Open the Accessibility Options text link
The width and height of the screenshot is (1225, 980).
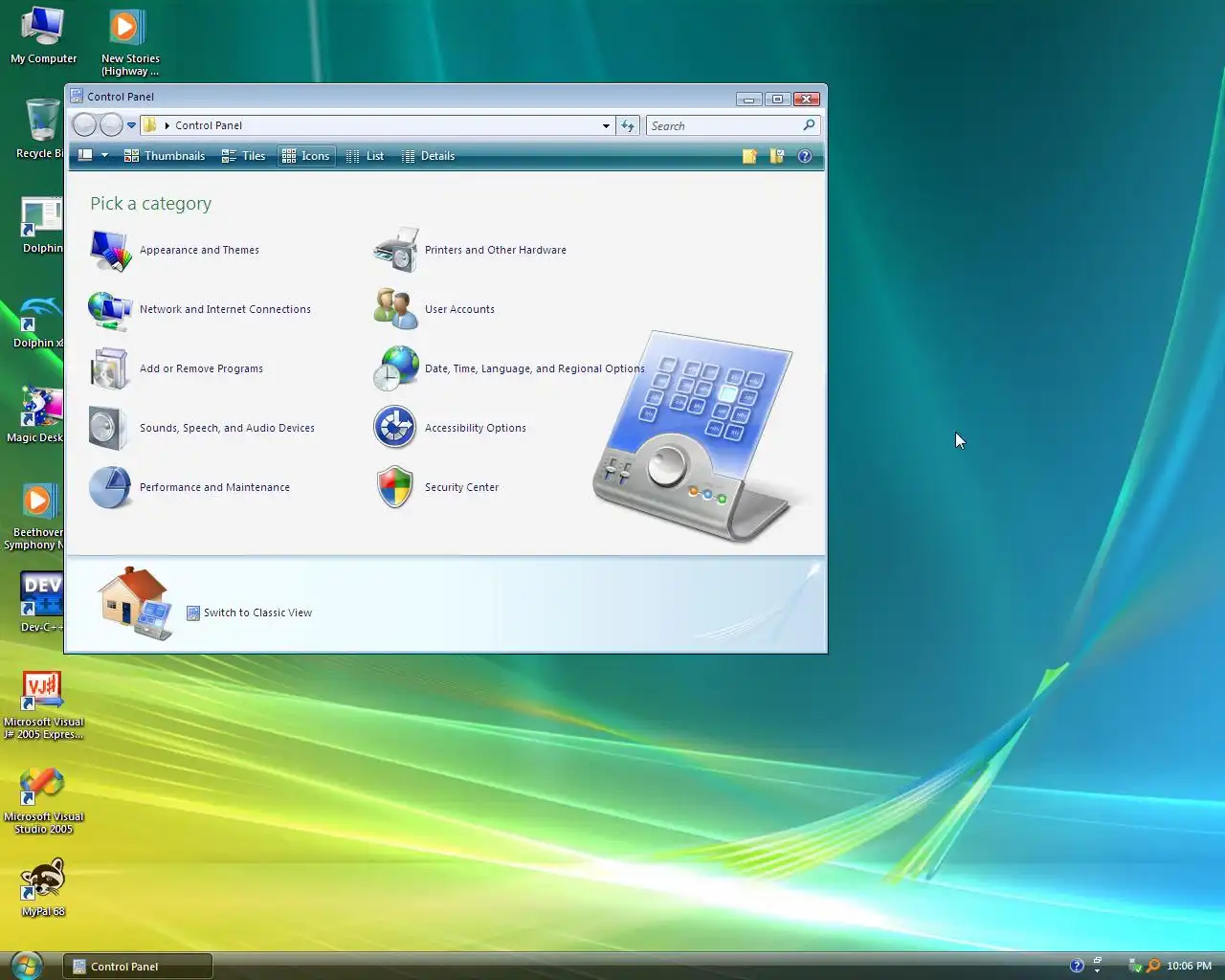pyautogui.click(x=475, y=429)
